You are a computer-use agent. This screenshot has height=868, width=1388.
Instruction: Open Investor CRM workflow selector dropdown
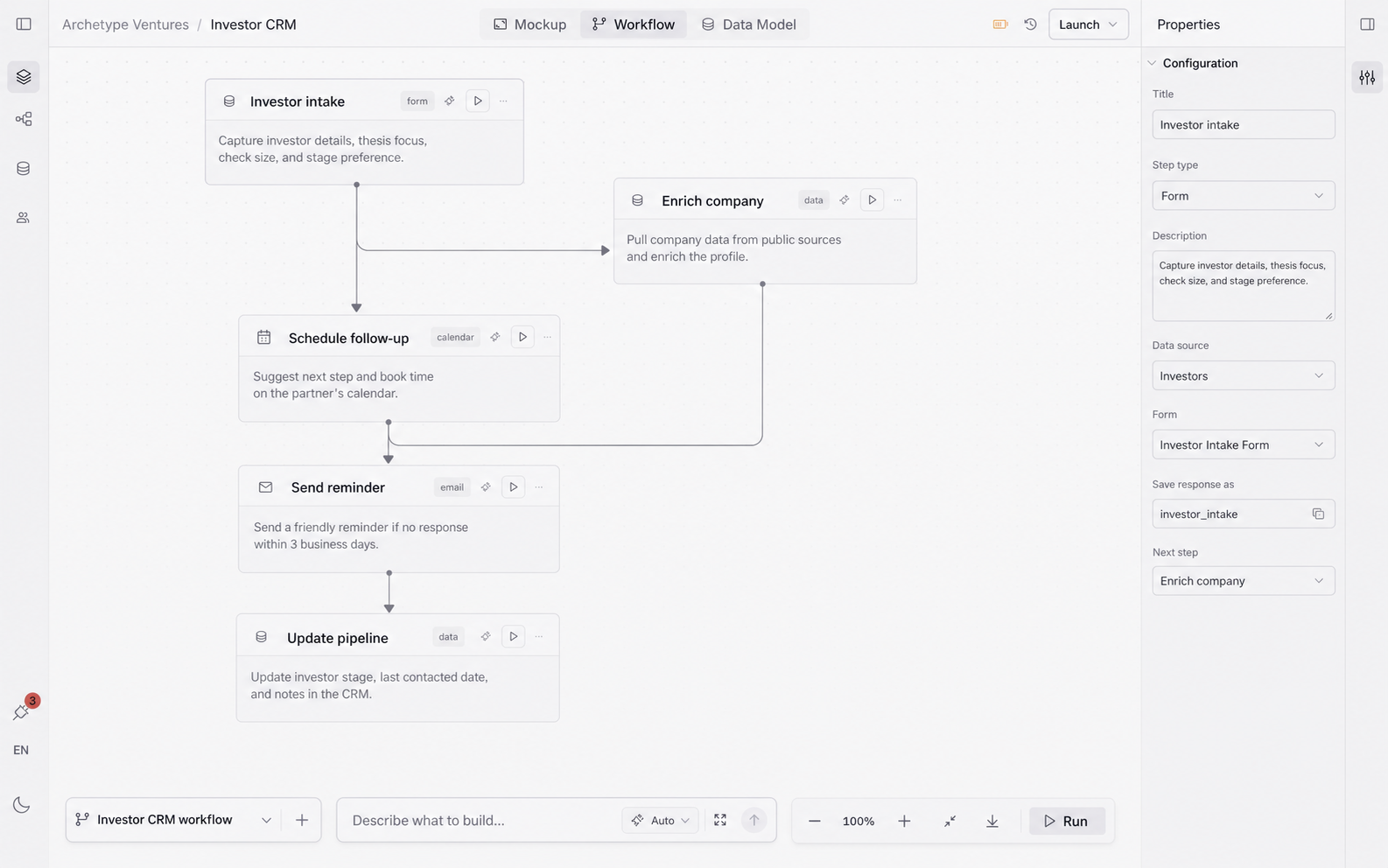[173, 820]
